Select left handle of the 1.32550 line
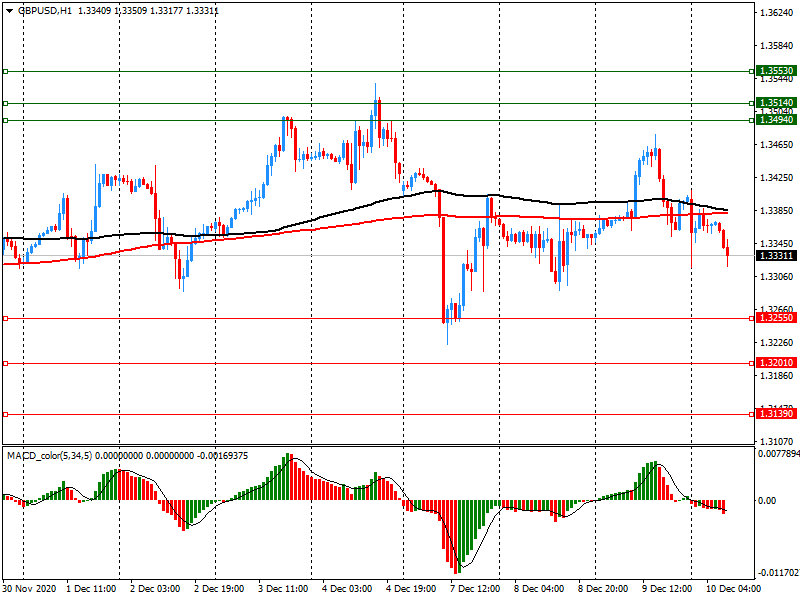Image resolution: width=800 pixels, height=600 pixels. click(x=5, y=318)
